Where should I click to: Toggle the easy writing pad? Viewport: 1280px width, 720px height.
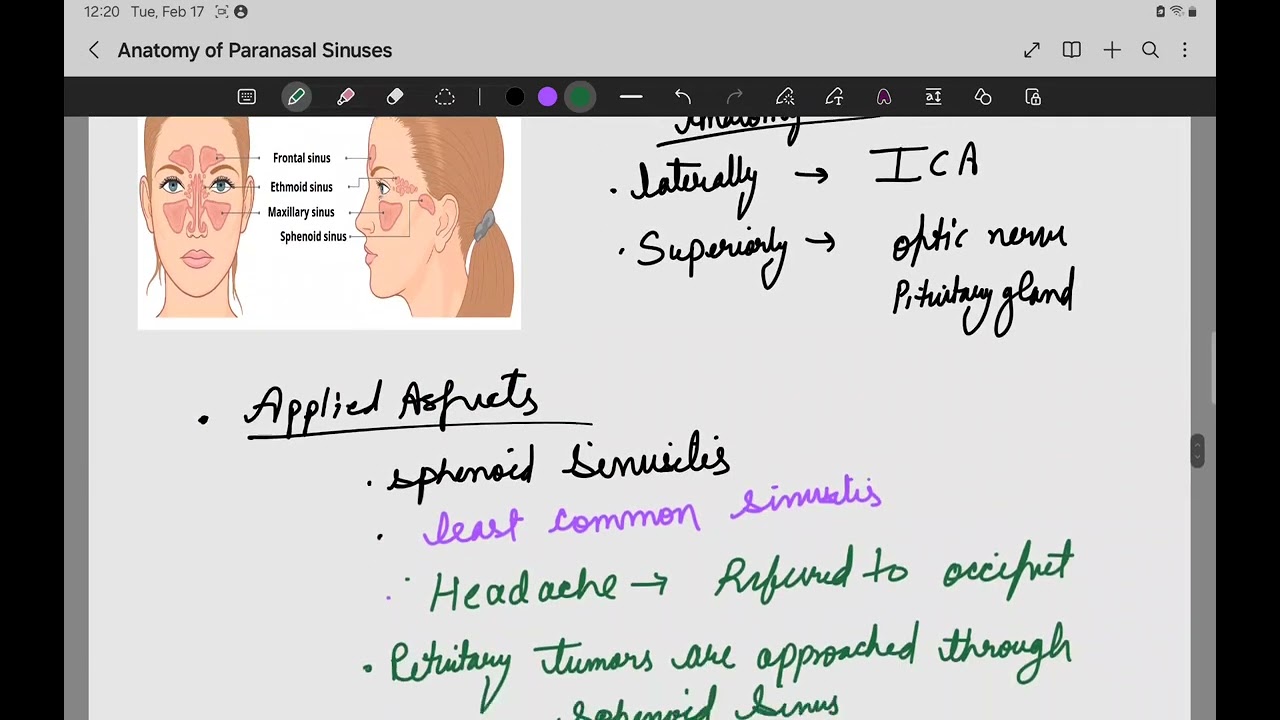[x=933, y=97]
